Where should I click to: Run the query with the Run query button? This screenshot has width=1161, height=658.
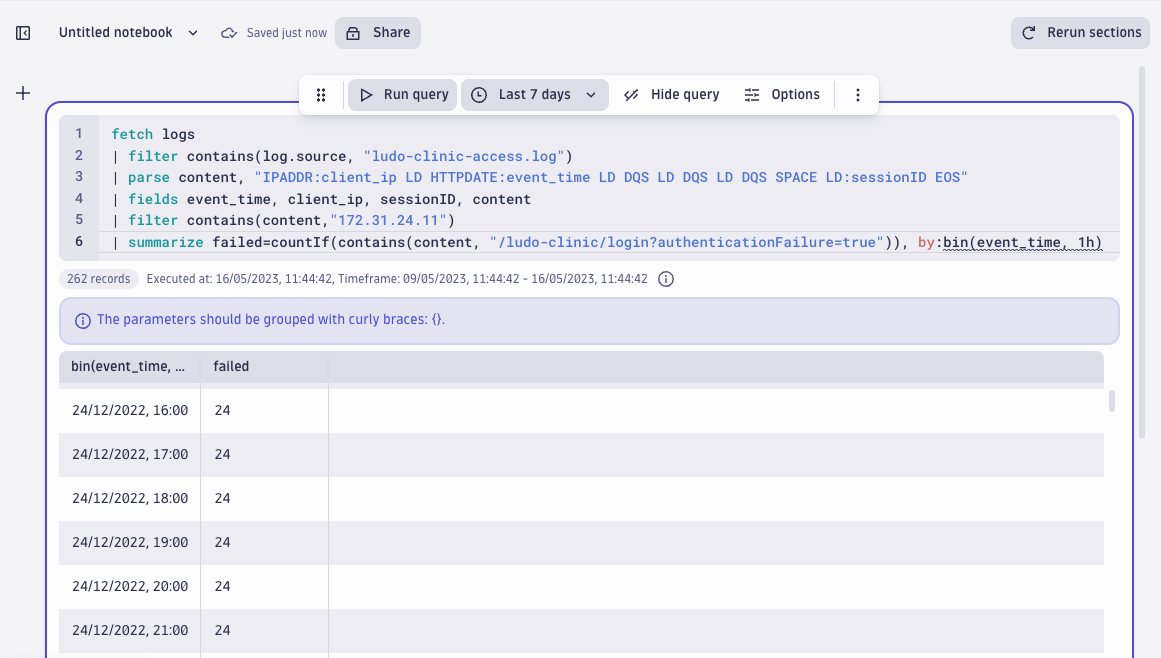click(402, 94)
